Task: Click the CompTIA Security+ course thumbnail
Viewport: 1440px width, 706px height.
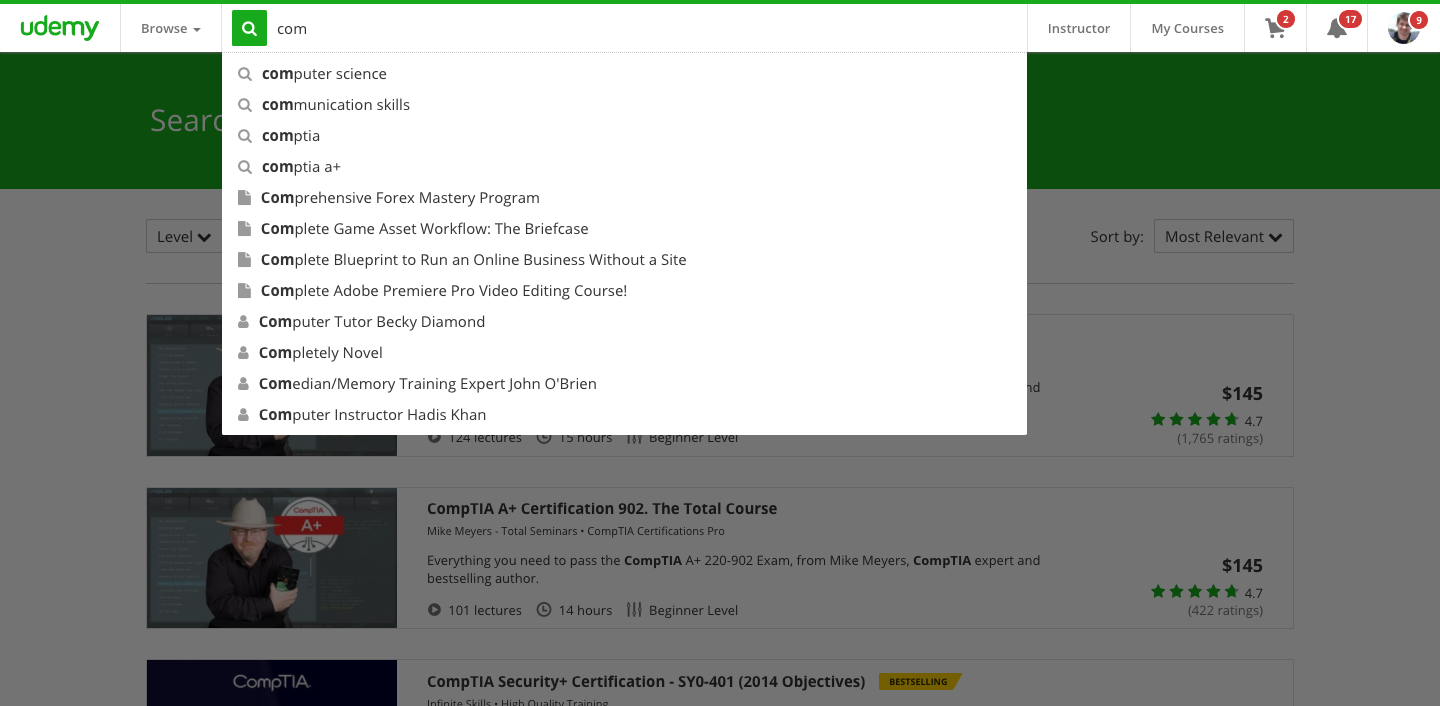Action: (272, 683)
